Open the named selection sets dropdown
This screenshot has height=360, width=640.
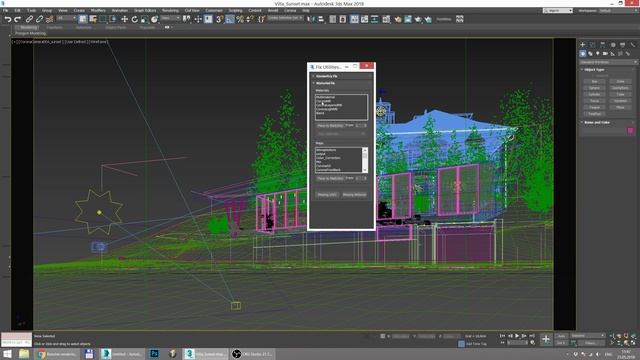[x=285, y=18]
